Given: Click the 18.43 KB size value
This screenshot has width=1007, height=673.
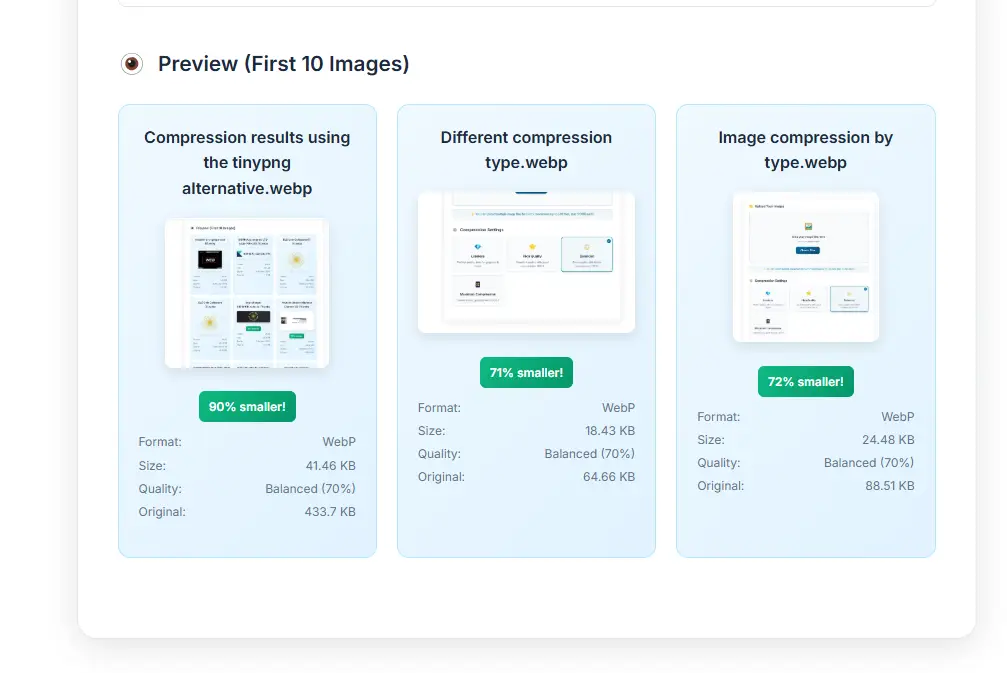Looking at the screenshot, I should 609,431.
